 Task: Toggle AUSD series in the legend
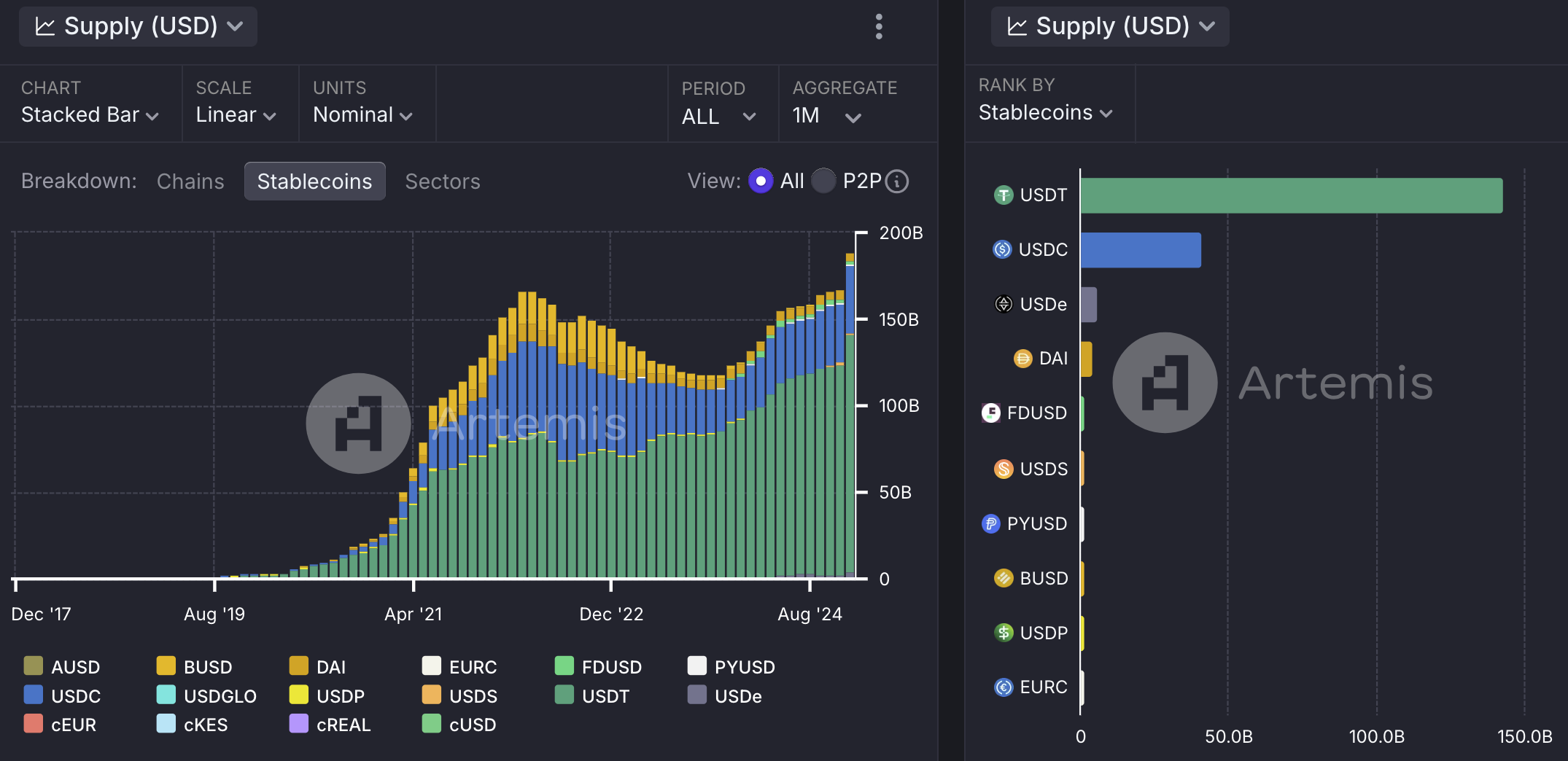click(x=62, y=666)
